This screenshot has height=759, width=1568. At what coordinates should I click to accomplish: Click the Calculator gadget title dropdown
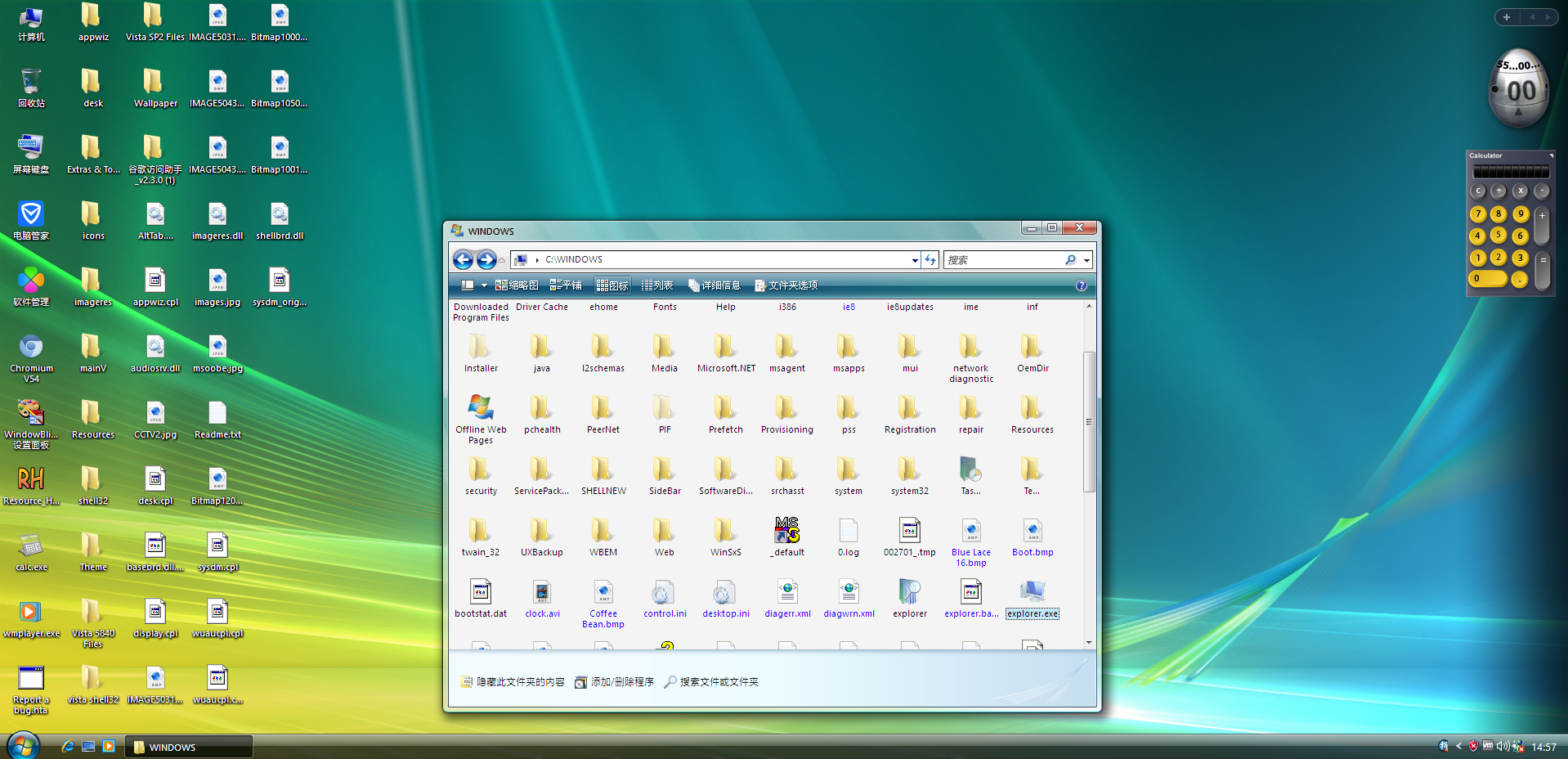[x=1550, y=155]
